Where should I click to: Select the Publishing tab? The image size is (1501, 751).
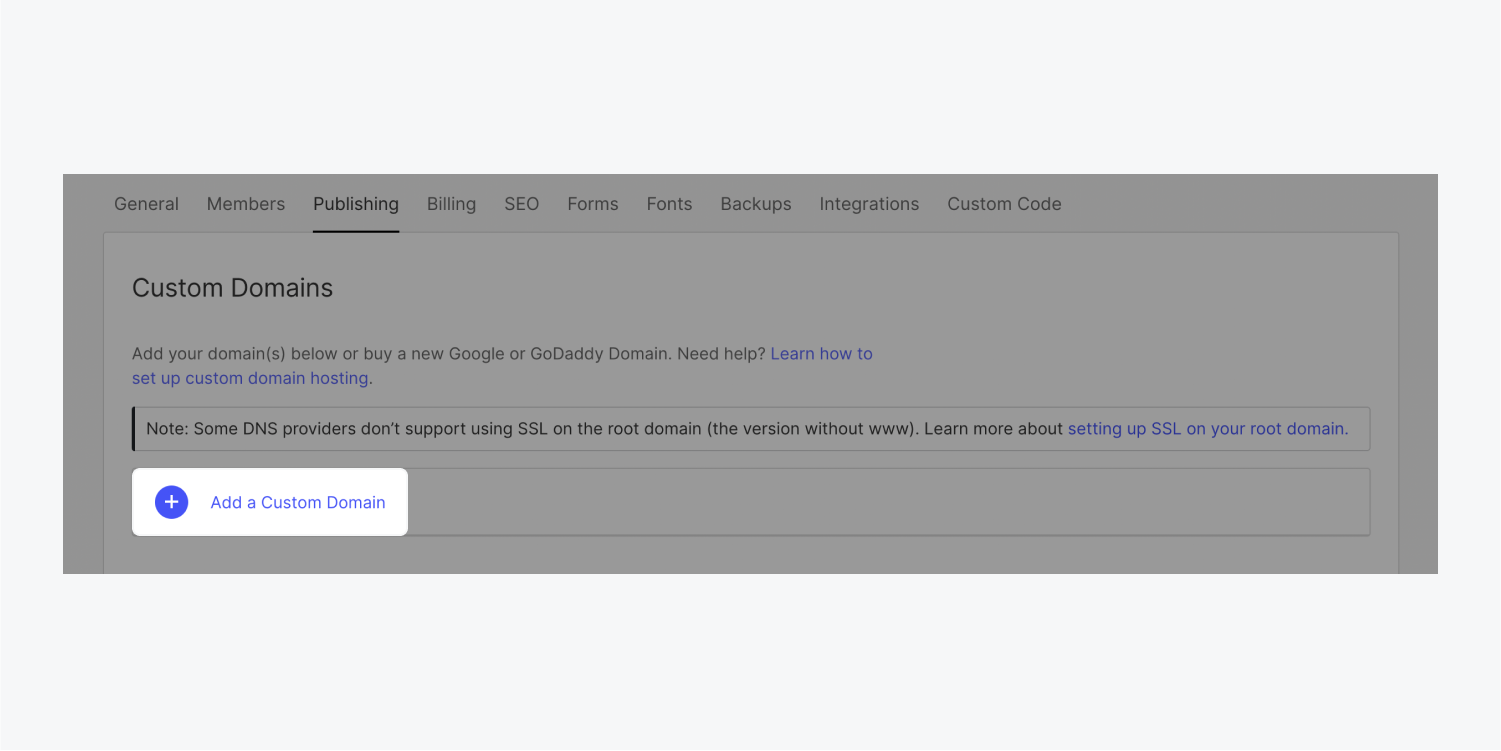(x=355, y=204)
